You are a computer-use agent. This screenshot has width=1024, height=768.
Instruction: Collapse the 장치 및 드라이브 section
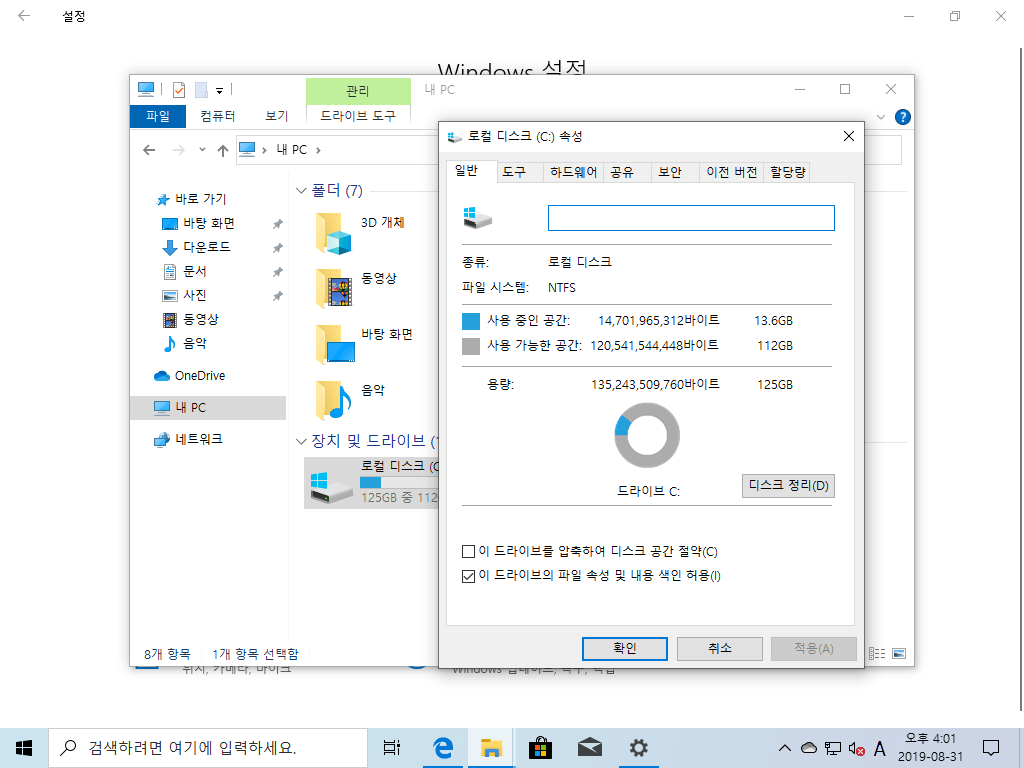(x=301, y=441)
